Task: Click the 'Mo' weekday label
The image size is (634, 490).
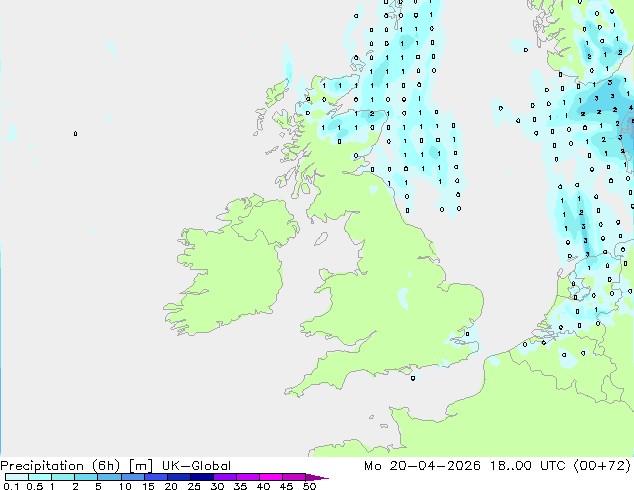Action: pyautogui.click(x=372, y=466)
